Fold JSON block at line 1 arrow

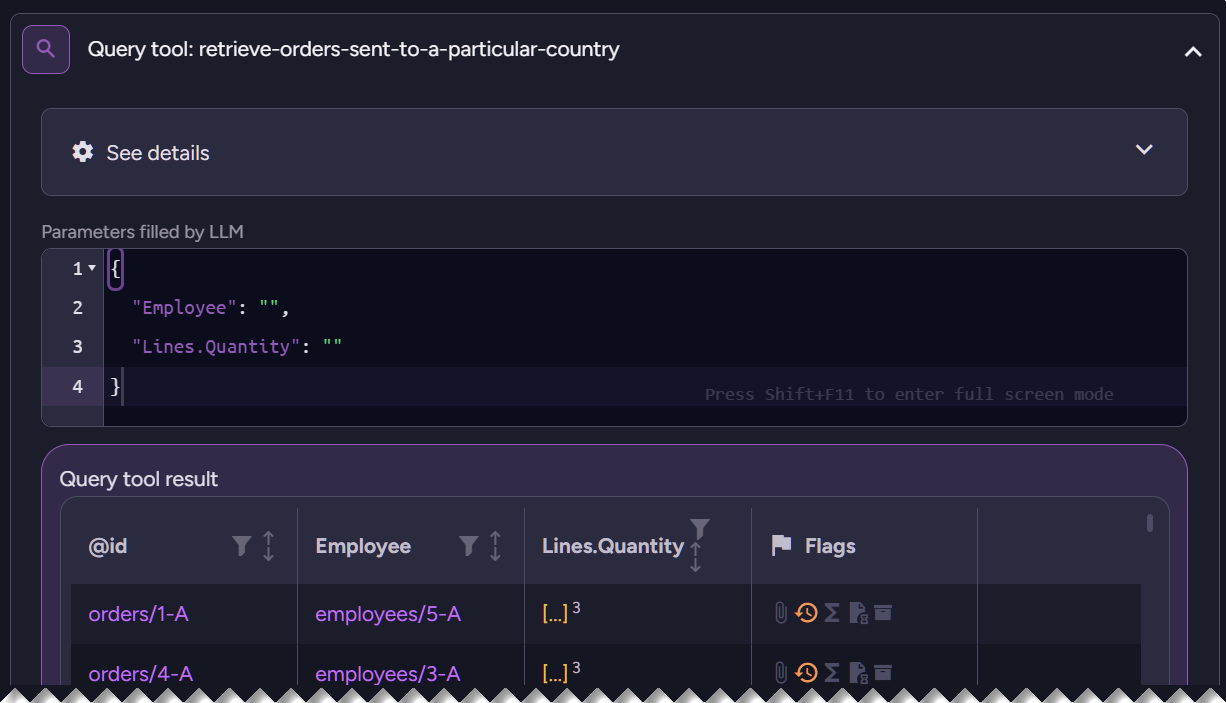tap(92, 268)
